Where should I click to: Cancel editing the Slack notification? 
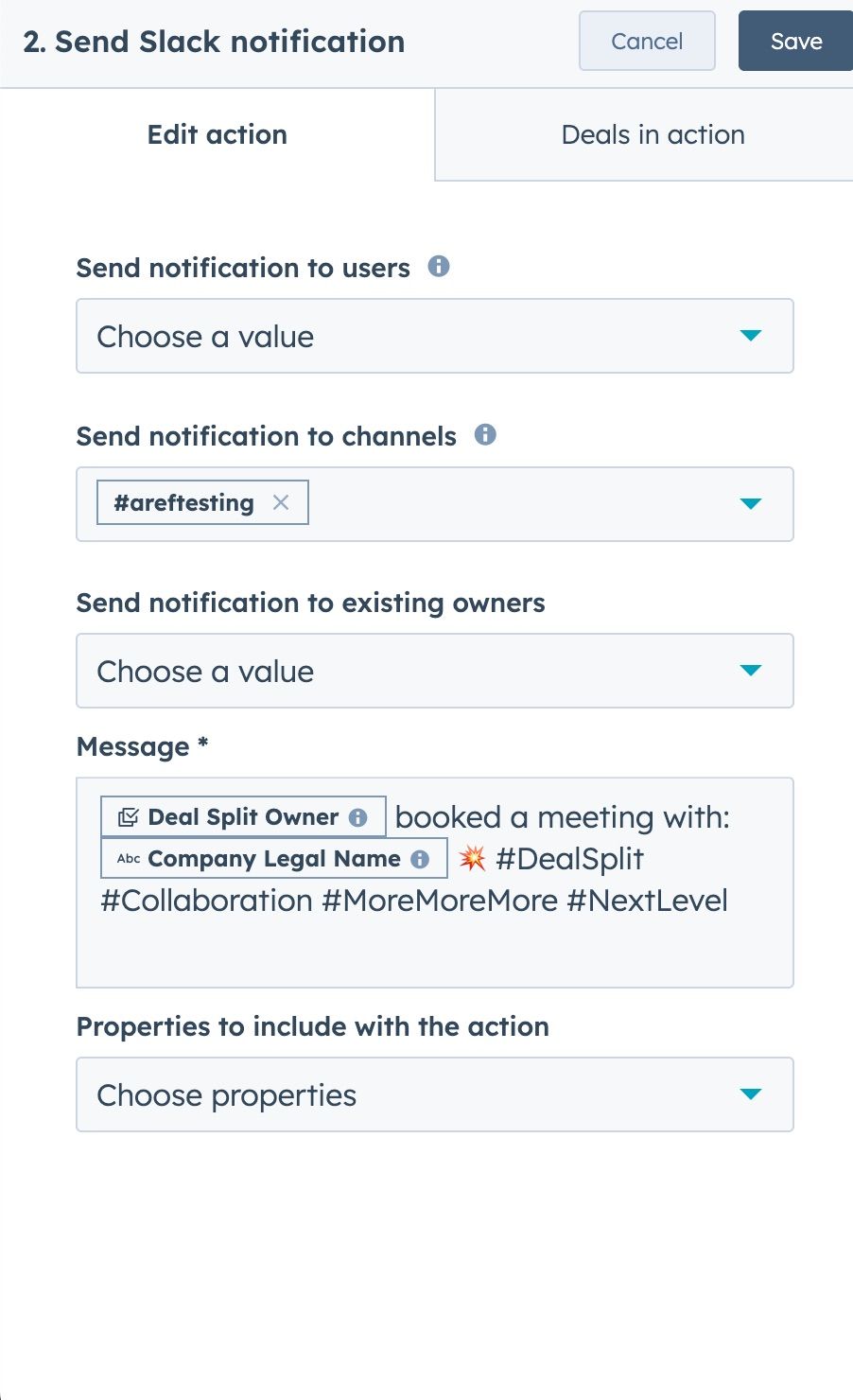click(646, 41)
